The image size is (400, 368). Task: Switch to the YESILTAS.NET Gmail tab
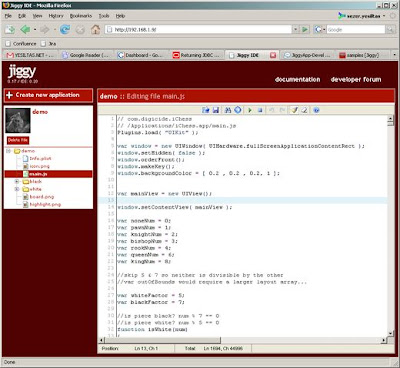31,55
